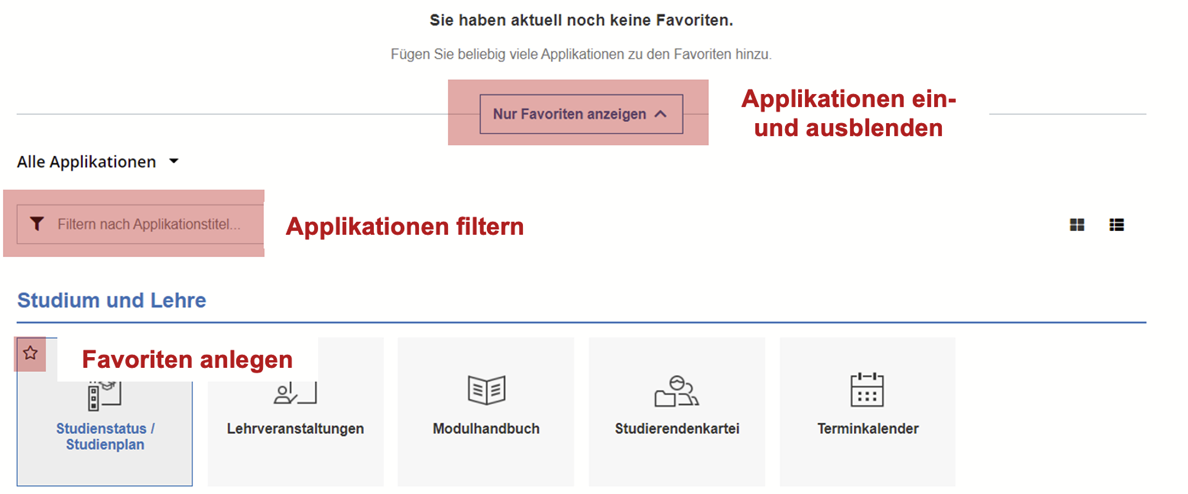
Task: Select the Modulhandbuch tile label
Action: point(486,429)
